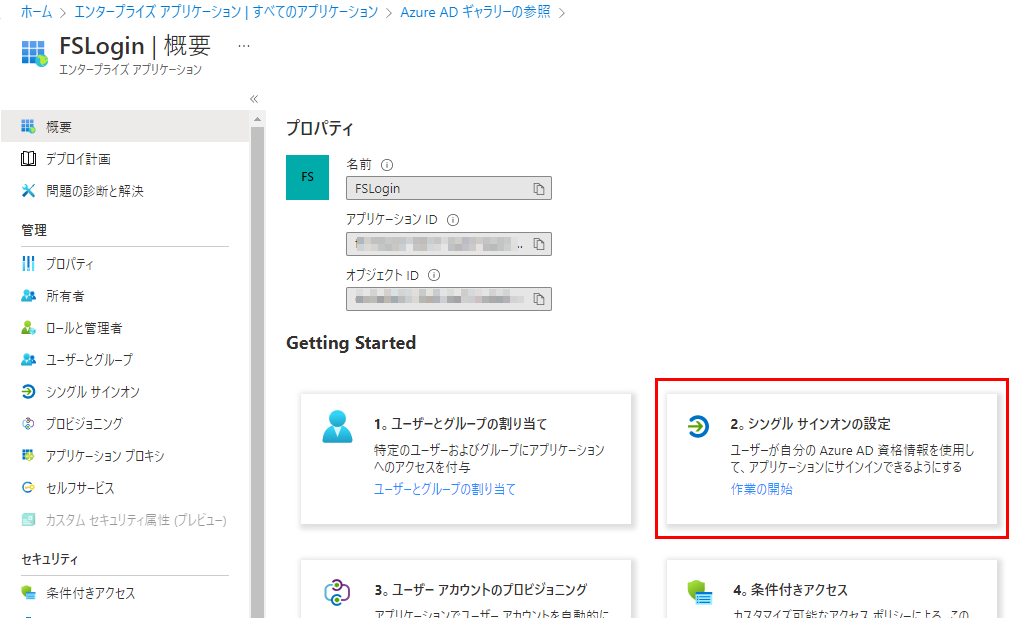The image size is (1023, 618).
Task: Click the shield icon on card 4
Action: [700, 593]
